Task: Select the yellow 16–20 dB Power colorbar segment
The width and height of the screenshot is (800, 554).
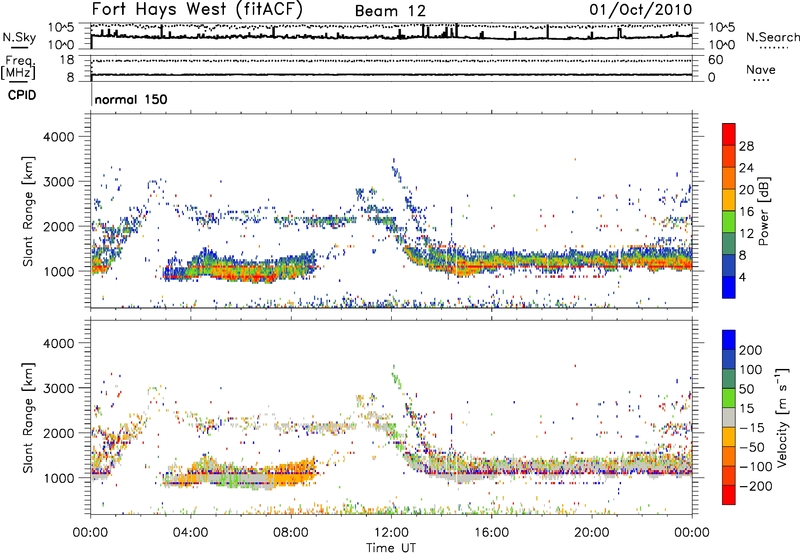Action: tap(729, 199)
